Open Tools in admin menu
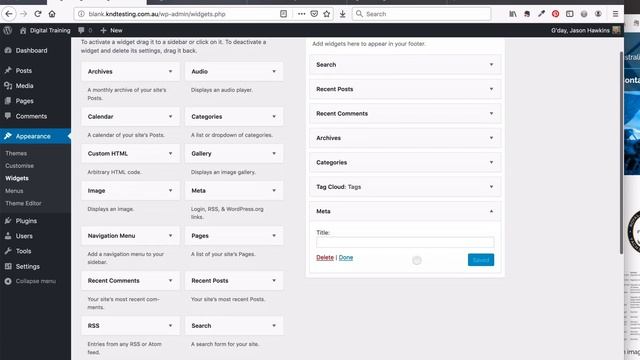640x360 pixels. (x=23, y=251)
